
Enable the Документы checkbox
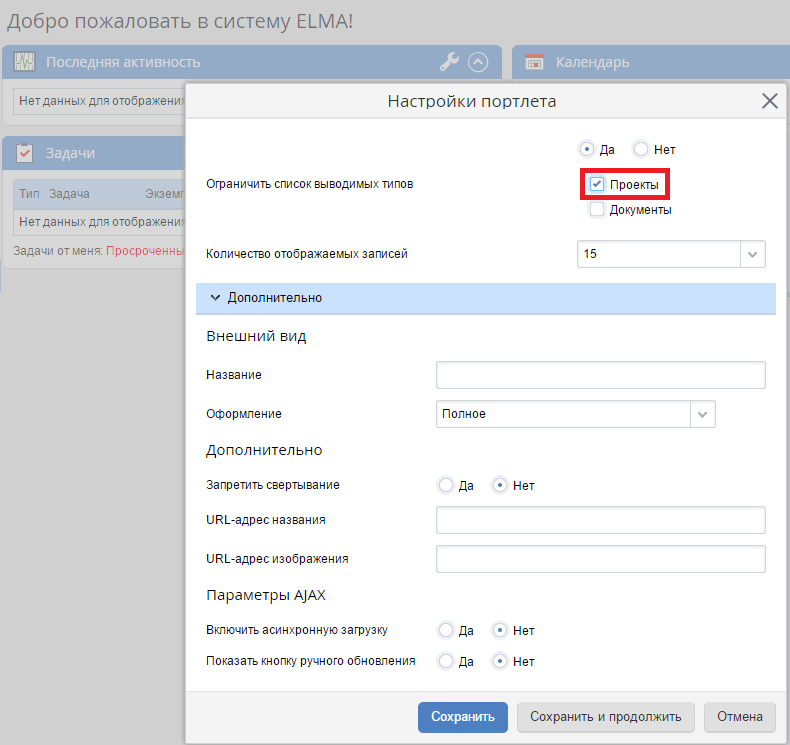pos(597,210)
